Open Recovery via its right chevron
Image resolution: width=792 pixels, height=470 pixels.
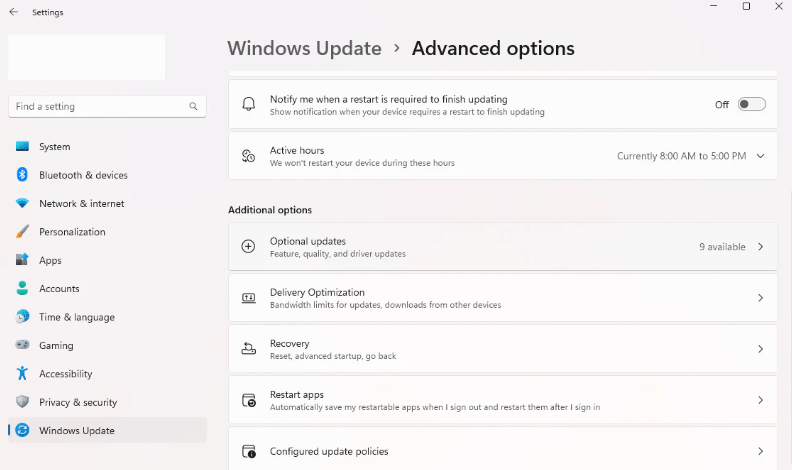click(x=761, y=349)
